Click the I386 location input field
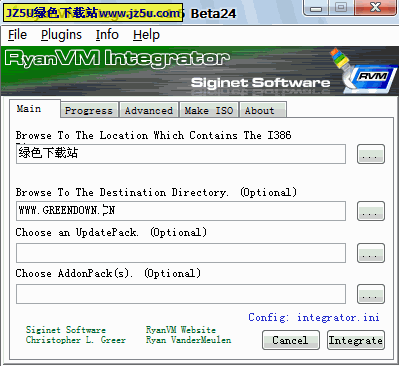Image resolution: width=399 pixels, height=366 pixels. click(x=181, y=154)
